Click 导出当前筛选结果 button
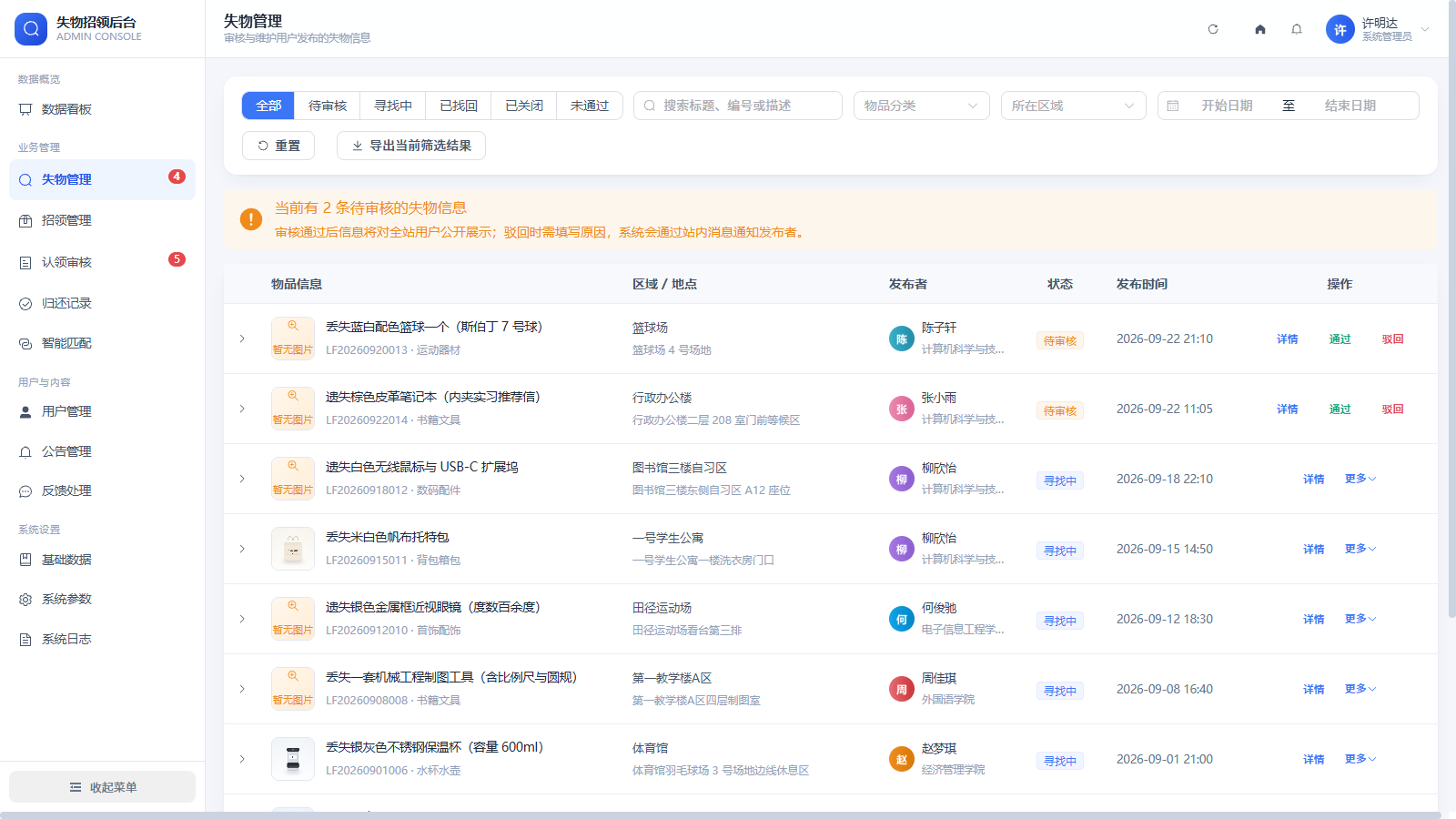Viewport: 1456px width, 819px height. pos(411,146)
